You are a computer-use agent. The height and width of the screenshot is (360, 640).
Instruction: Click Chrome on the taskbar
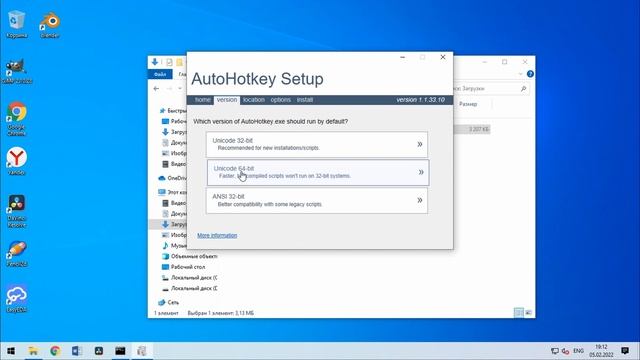pyautogui.click(x=55, y=351)
